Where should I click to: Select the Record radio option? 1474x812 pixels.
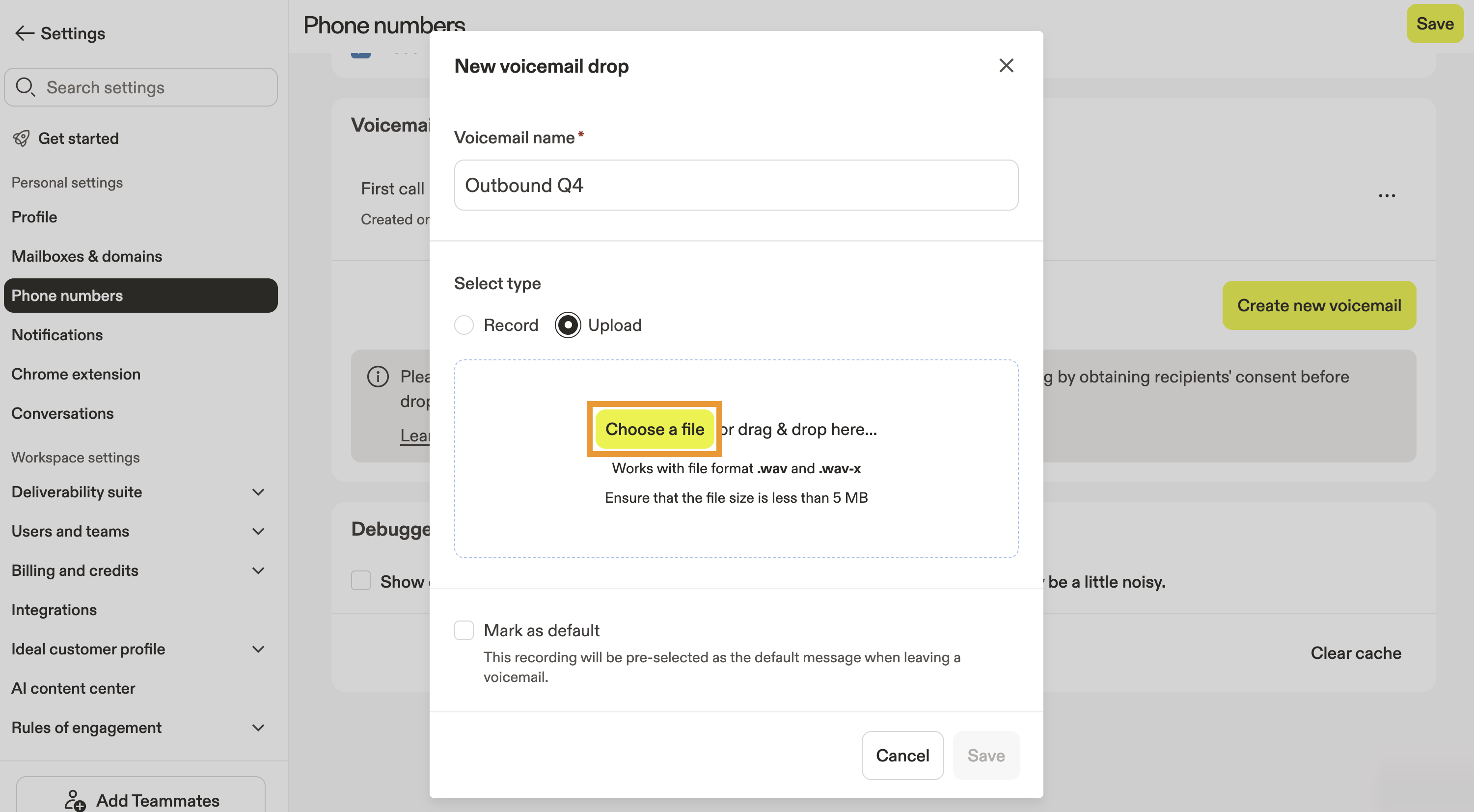click(464, 325)
